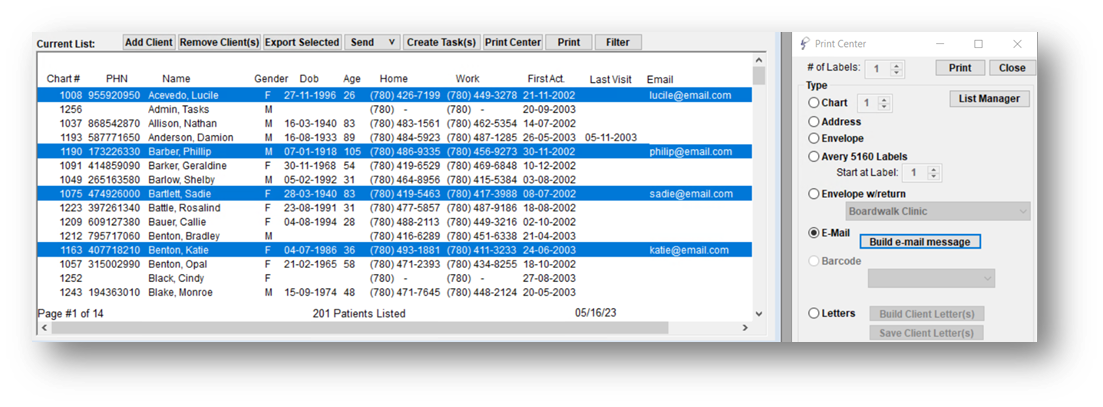This screenshot has width=1103, height=407.
Task: Select the Anderson, Damion row
Action: tap(394, 137)
